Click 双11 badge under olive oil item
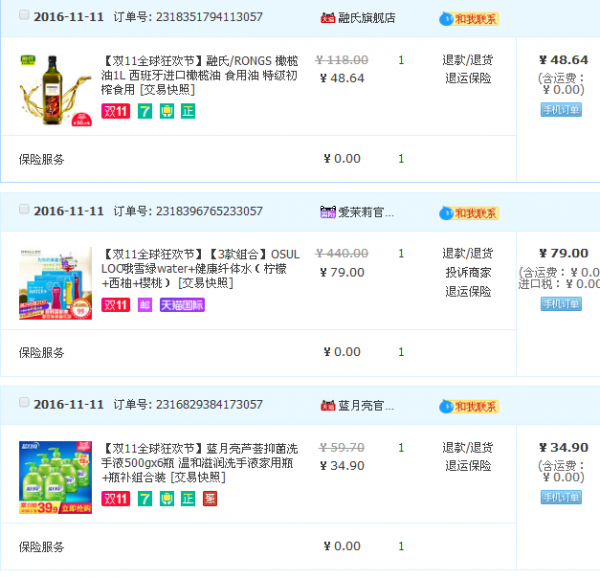Image resolution: width=600 pixels, height=578 pixels. [116, 111]
